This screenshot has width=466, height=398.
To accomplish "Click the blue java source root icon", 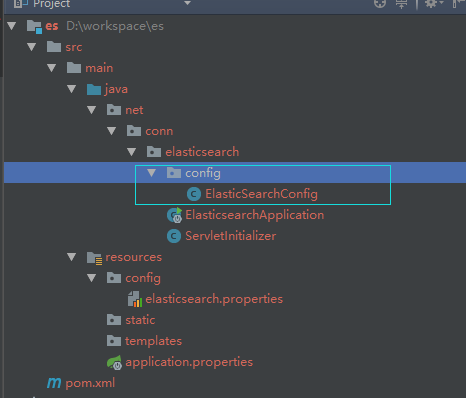I will click(94, 89).
